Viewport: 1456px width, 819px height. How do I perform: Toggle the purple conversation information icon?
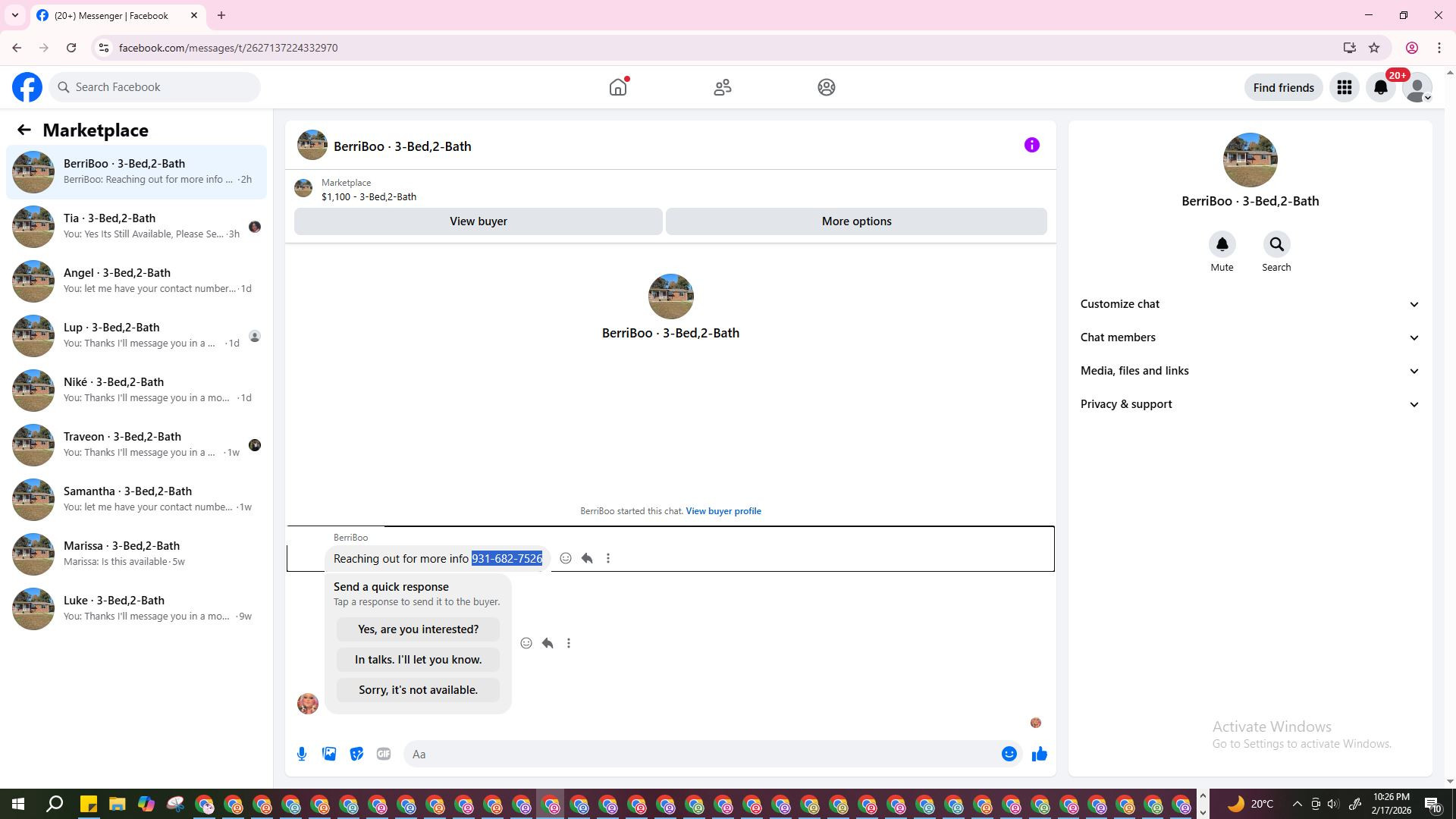click(x=1031, y=146)
